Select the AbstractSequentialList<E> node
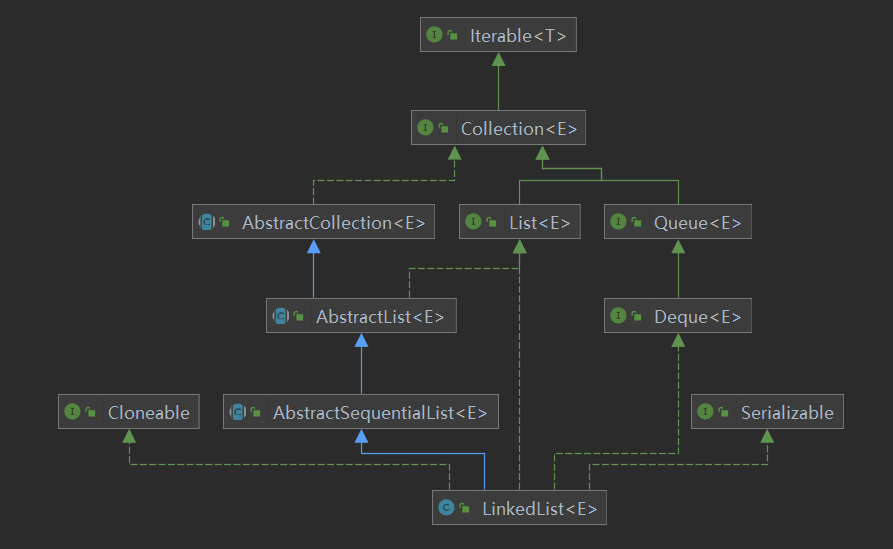 point(361,411)
